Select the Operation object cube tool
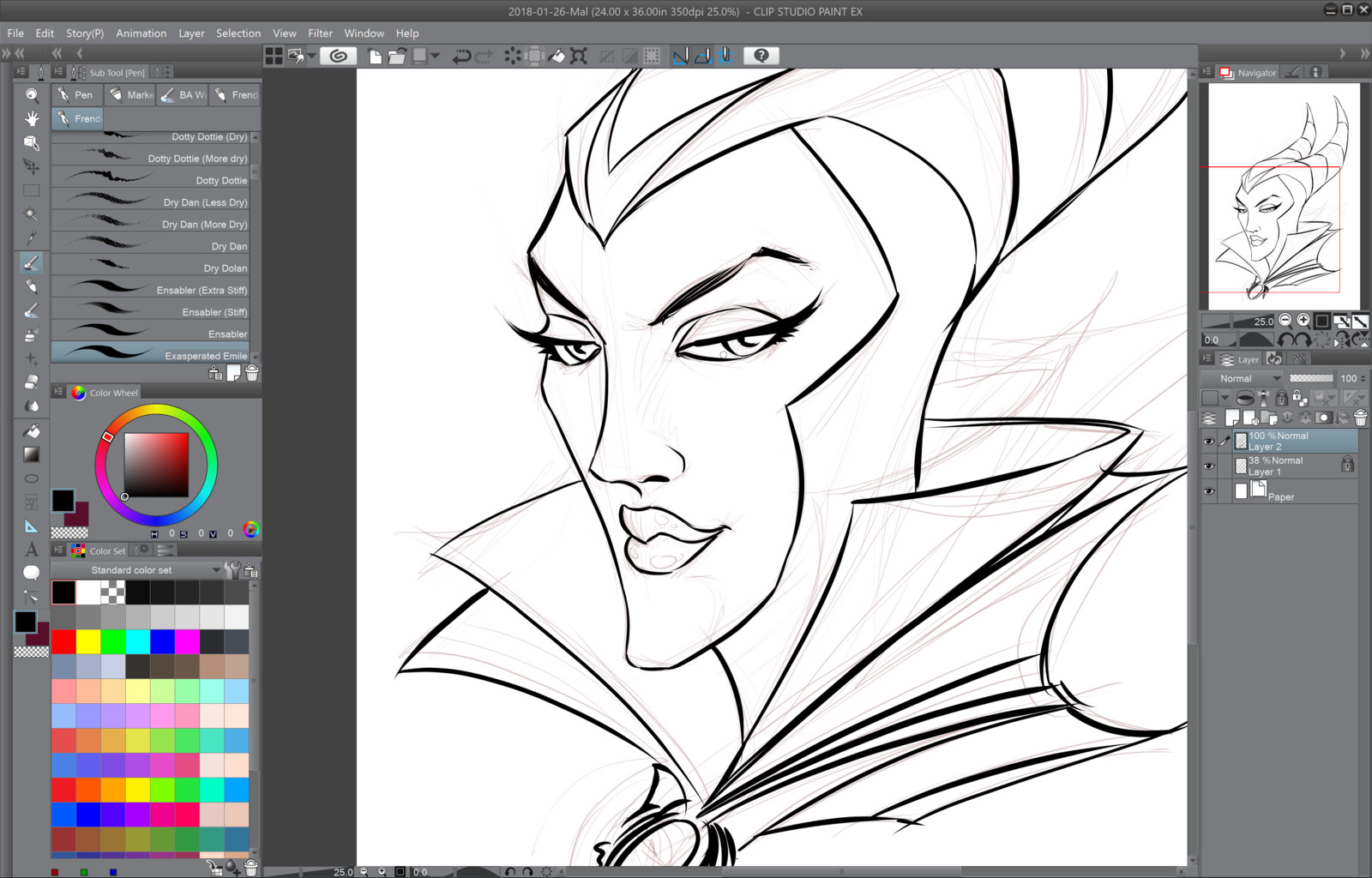1372x878 pixels. (32, 142)
